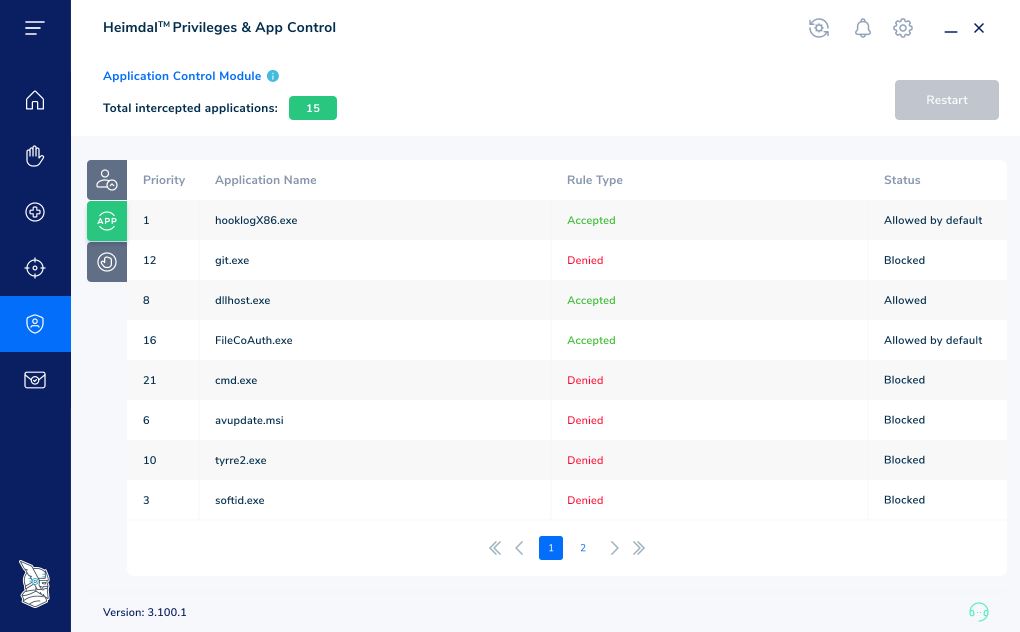The image size is (1020, 632).
Task: Open the notifications bell
Action: [x=863, y=28]
